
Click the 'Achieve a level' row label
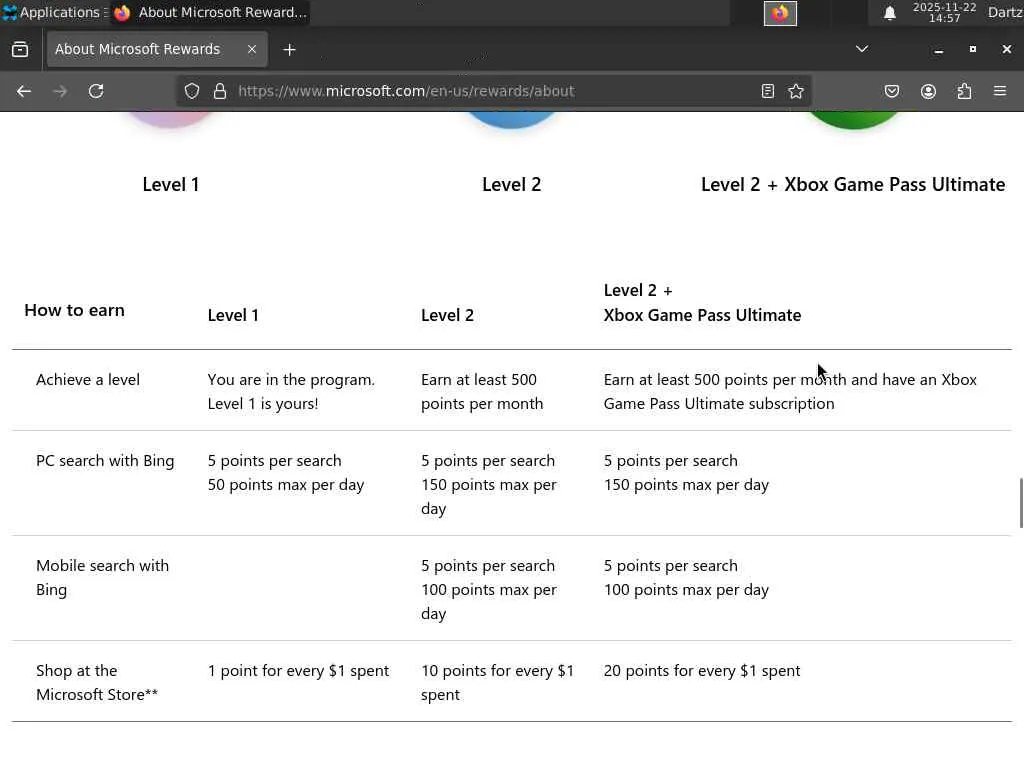tap(88, 380)
